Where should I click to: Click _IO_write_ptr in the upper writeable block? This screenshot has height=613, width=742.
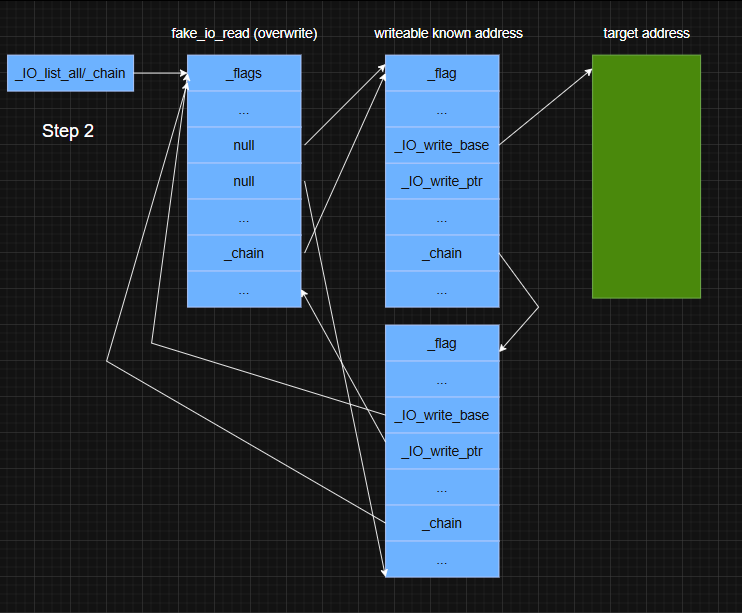tap(442, 181)
